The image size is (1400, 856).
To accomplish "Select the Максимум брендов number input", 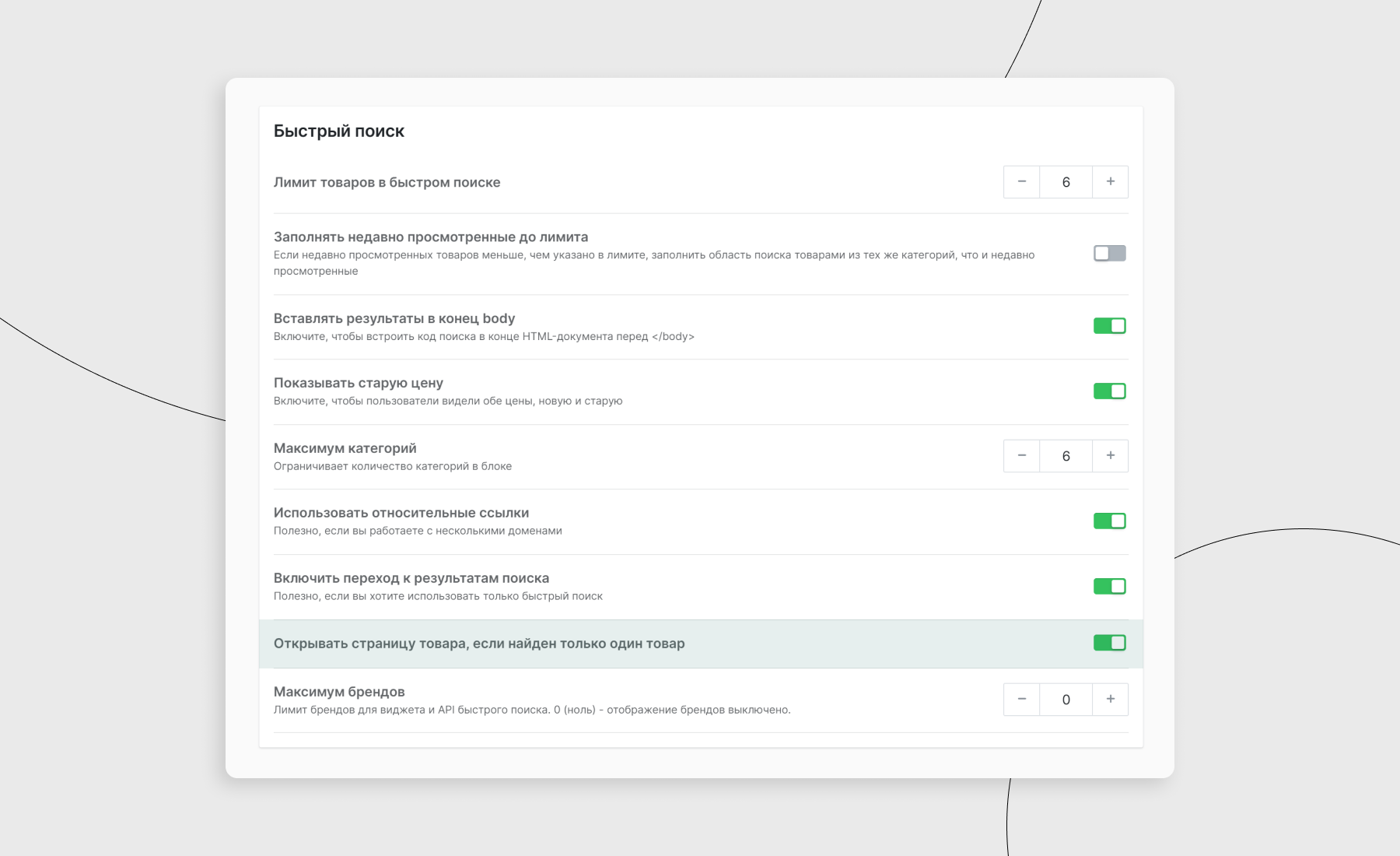I will click(x=1066, y=700).
